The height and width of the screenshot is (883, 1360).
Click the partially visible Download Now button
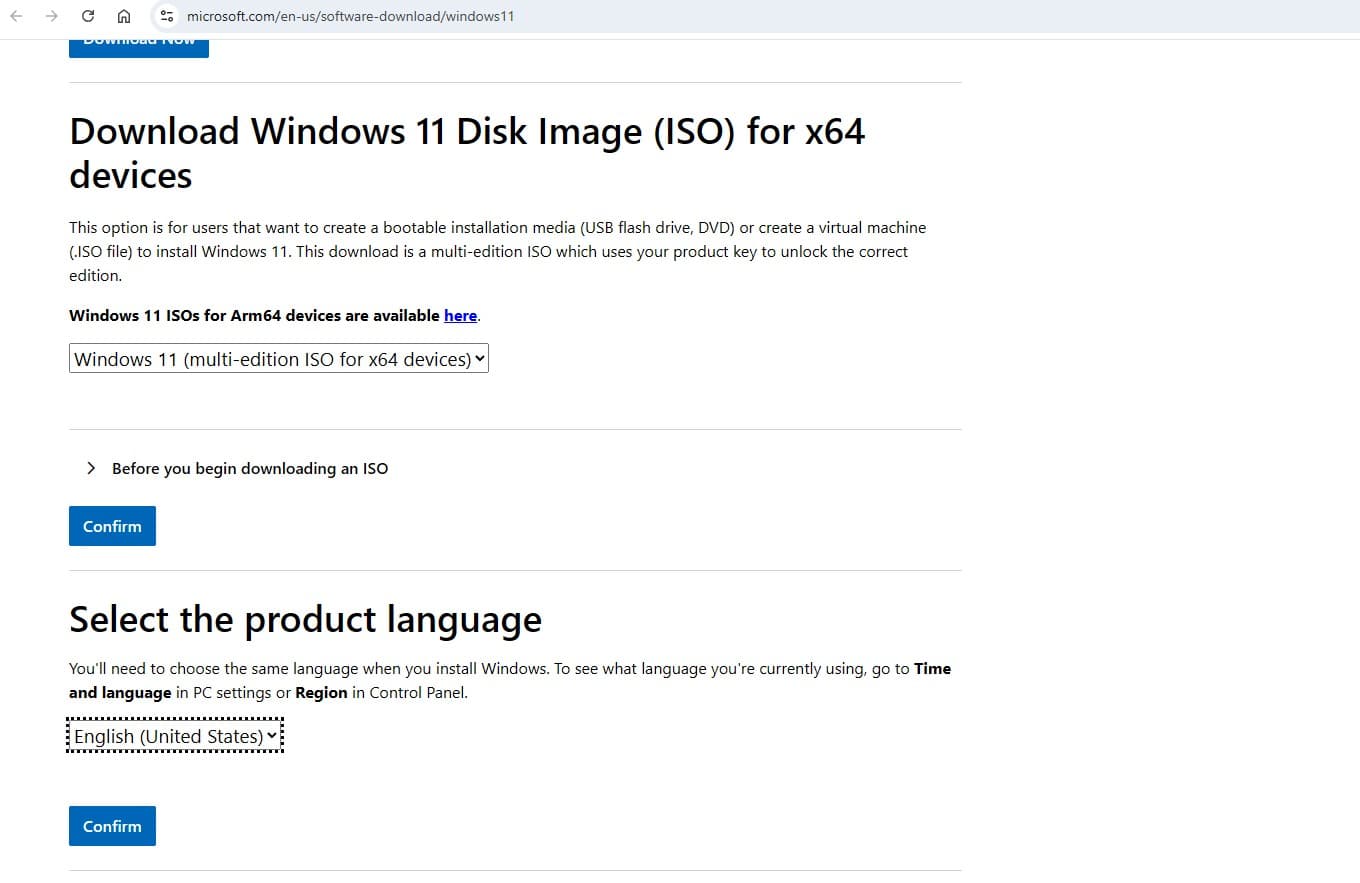[x=138, y=45]
